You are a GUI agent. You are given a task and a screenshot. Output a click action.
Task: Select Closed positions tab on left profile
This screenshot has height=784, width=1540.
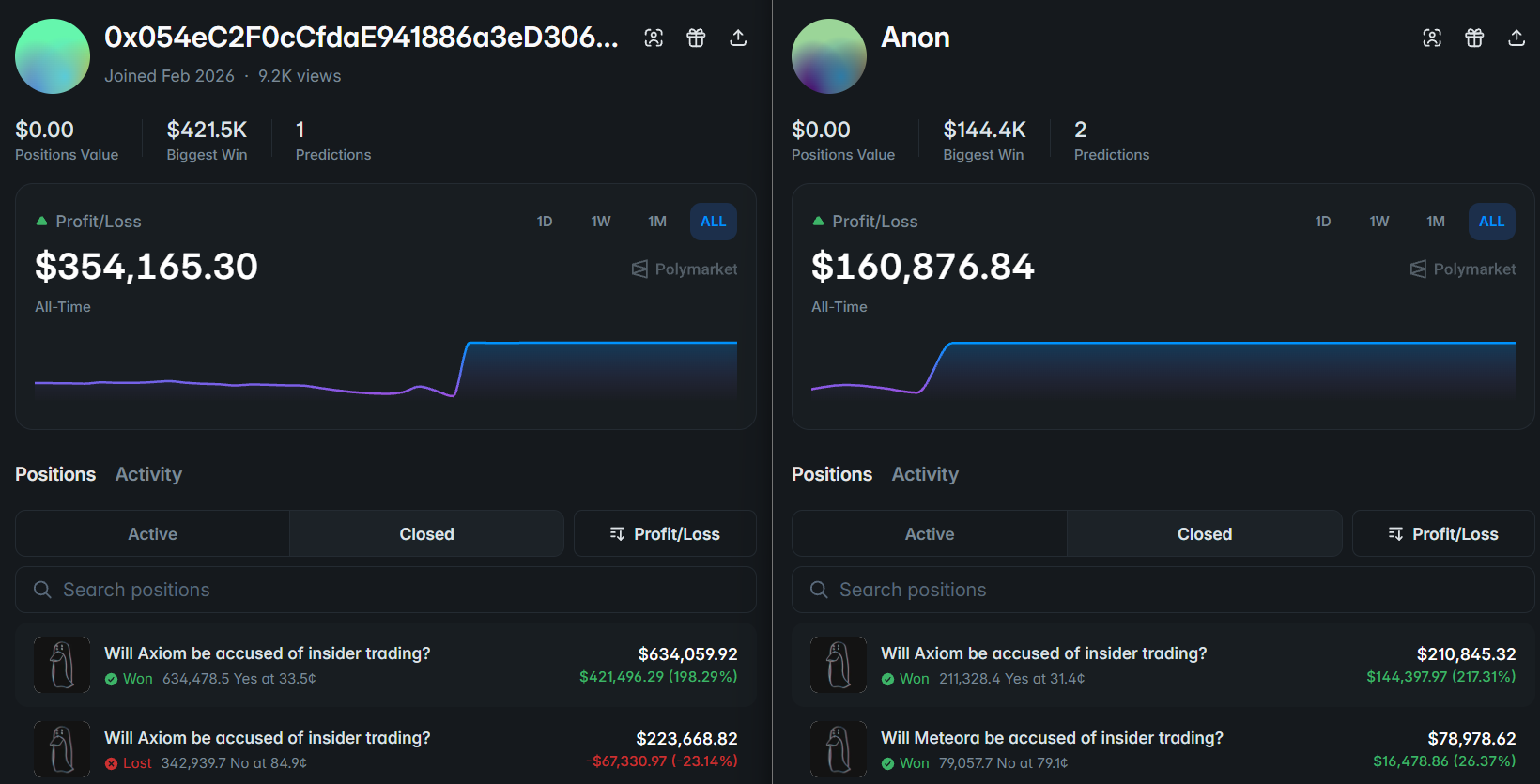click(x=426, y=533)
